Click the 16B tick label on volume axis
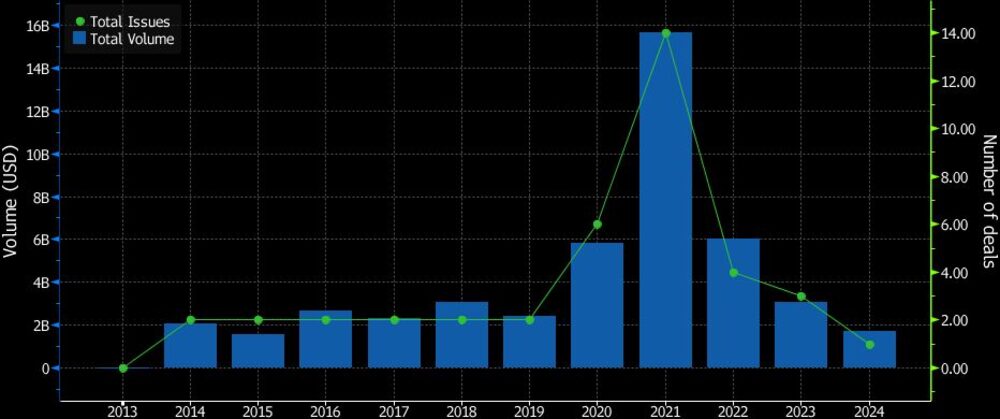Viewport: 1000px width, 419px height. 36,26
